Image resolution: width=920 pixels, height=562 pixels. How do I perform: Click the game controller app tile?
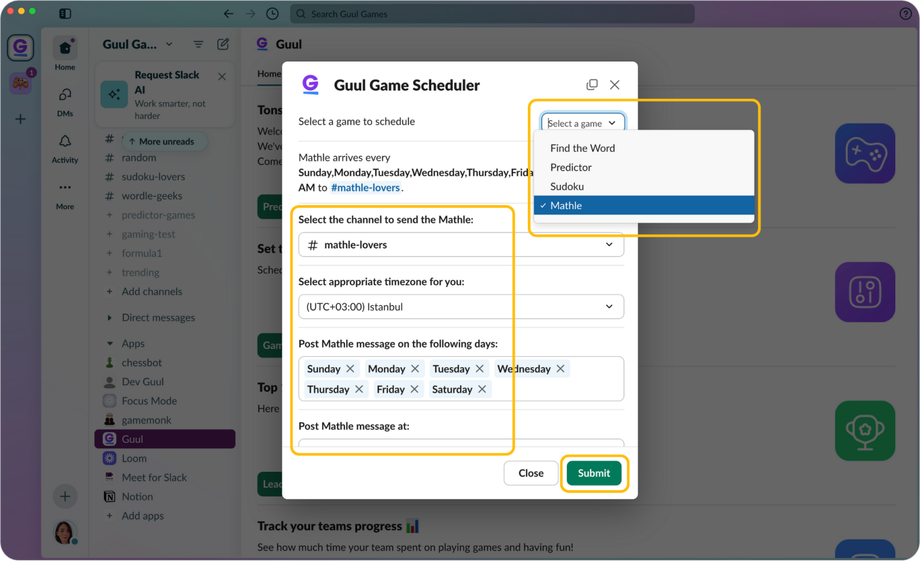(865, 153)
